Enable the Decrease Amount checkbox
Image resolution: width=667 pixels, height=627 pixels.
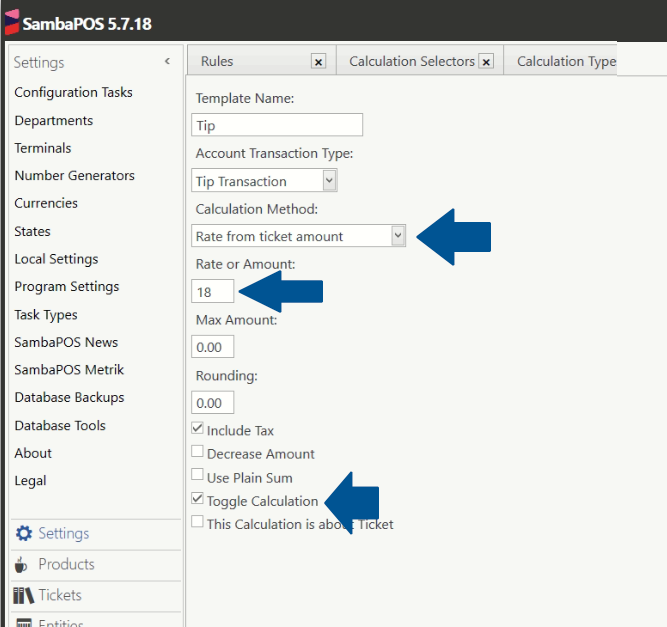pyautogui.click(x=197, y=451)
